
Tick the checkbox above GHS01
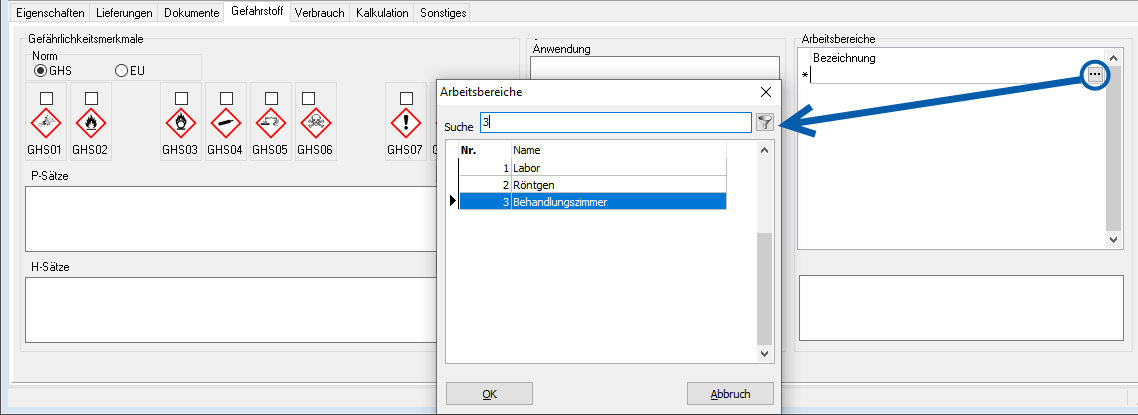[46, 97]
